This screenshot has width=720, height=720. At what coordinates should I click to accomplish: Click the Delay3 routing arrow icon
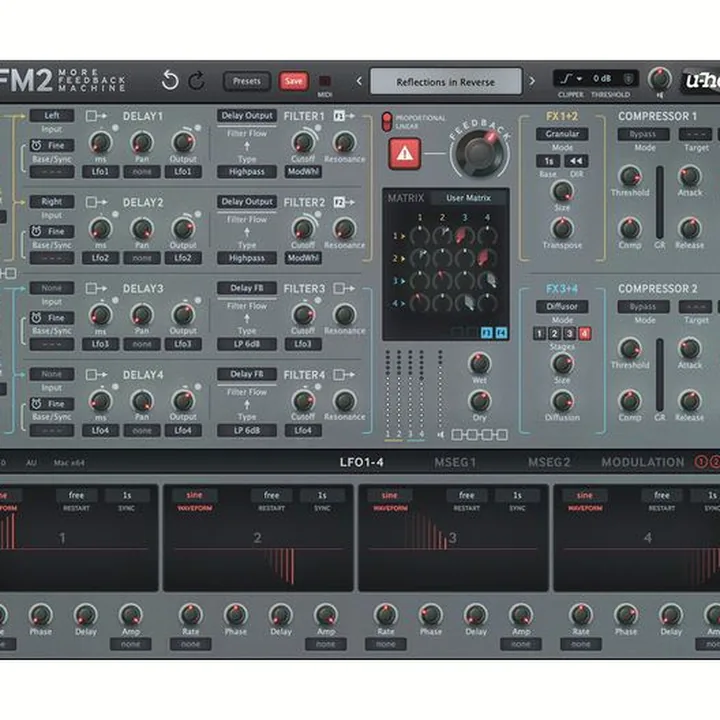pos(96,288)
